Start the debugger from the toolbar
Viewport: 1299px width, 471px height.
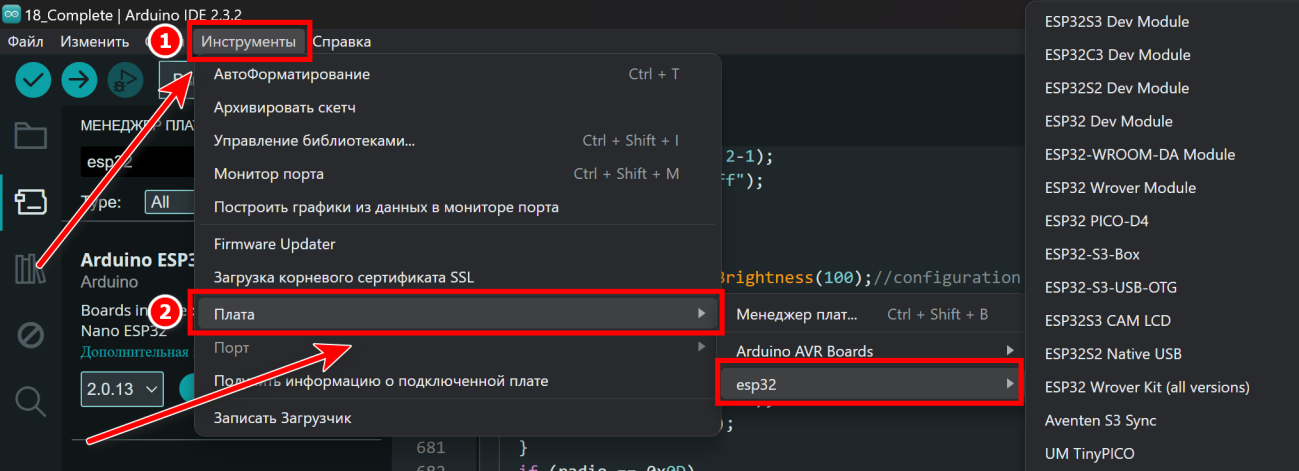point(127,79)
